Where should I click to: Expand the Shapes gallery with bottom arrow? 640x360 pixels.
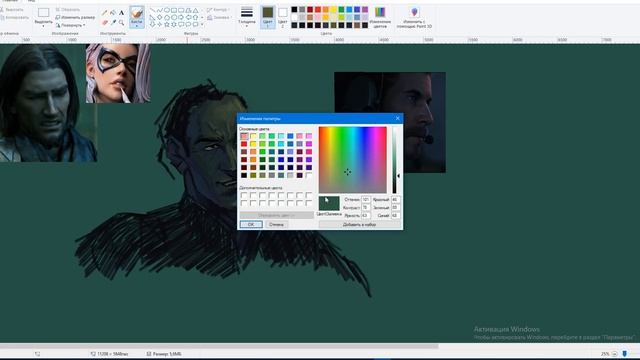tap(202, 24)
